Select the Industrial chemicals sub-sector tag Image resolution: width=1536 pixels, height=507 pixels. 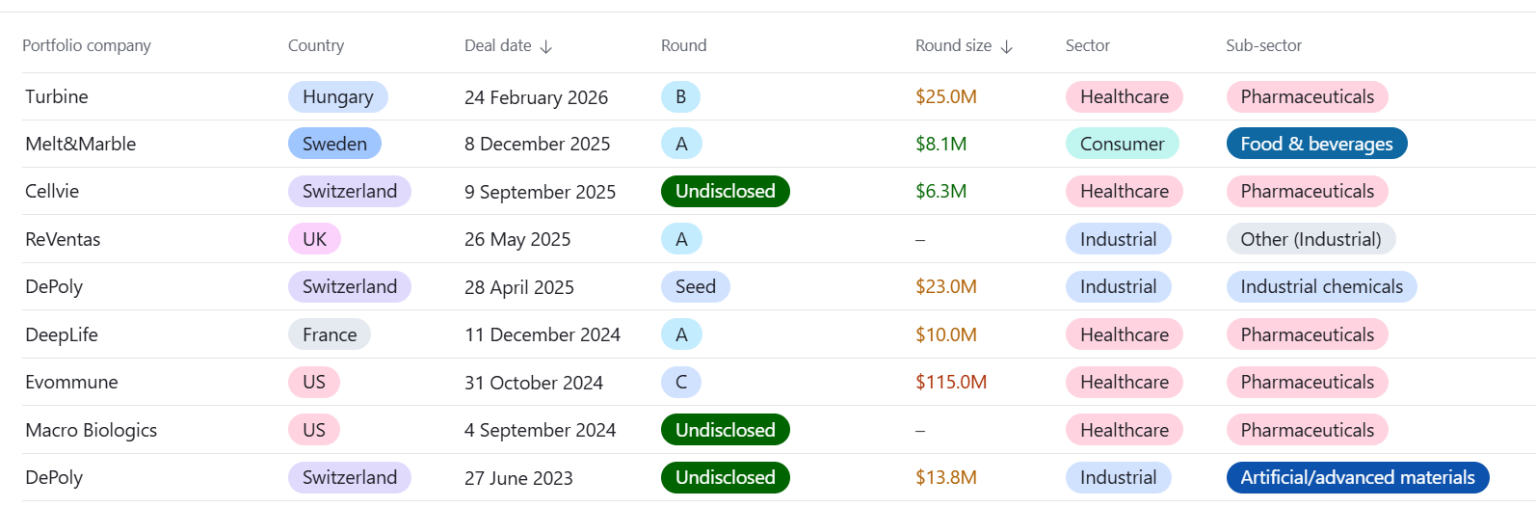point(1321,287)
